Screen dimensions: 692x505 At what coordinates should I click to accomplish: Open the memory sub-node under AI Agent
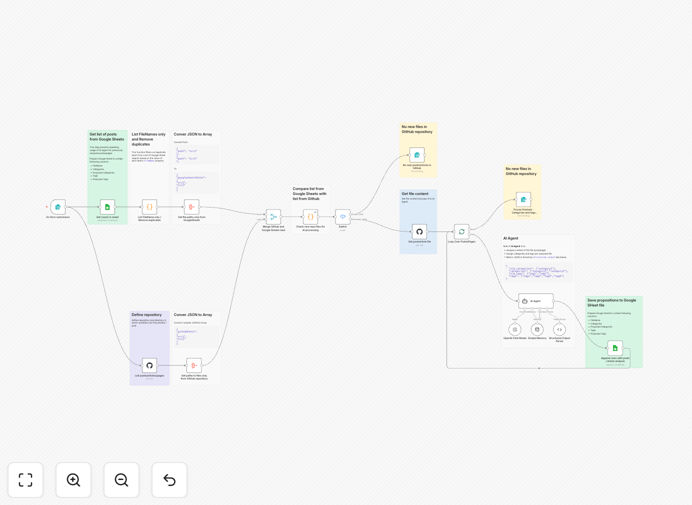coord(537,329)
